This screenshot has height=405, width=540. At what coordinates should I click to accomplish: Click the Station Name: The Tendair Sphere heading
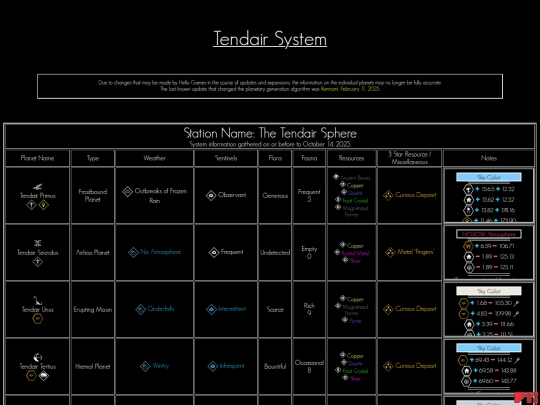270,133
